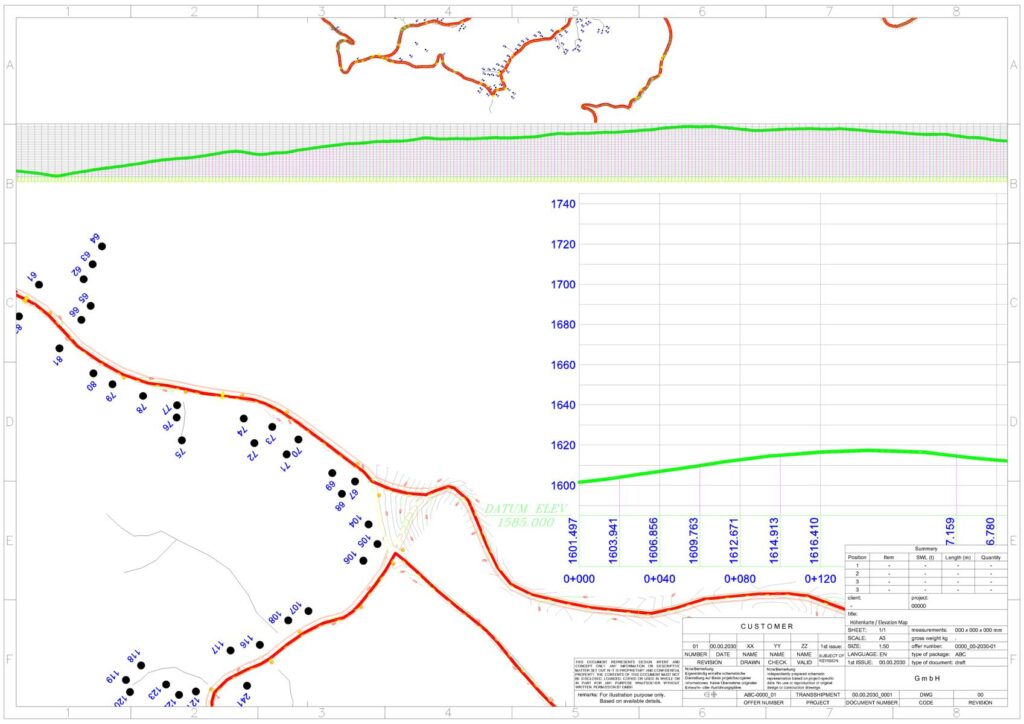
Task: Click the TRANSSHIPMENT cell
Action: (818, 695)
